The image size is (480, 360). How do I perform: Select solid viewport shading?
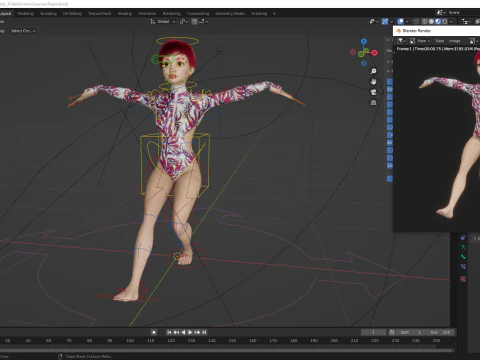[431, 21]
